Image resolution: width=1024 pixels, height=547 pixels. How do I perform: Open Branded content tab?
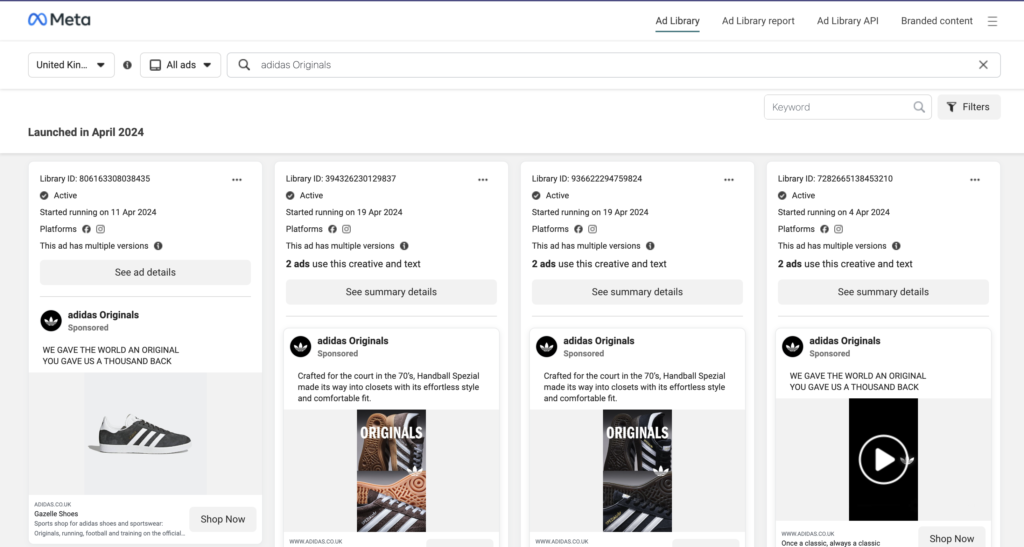pos(936,21)
